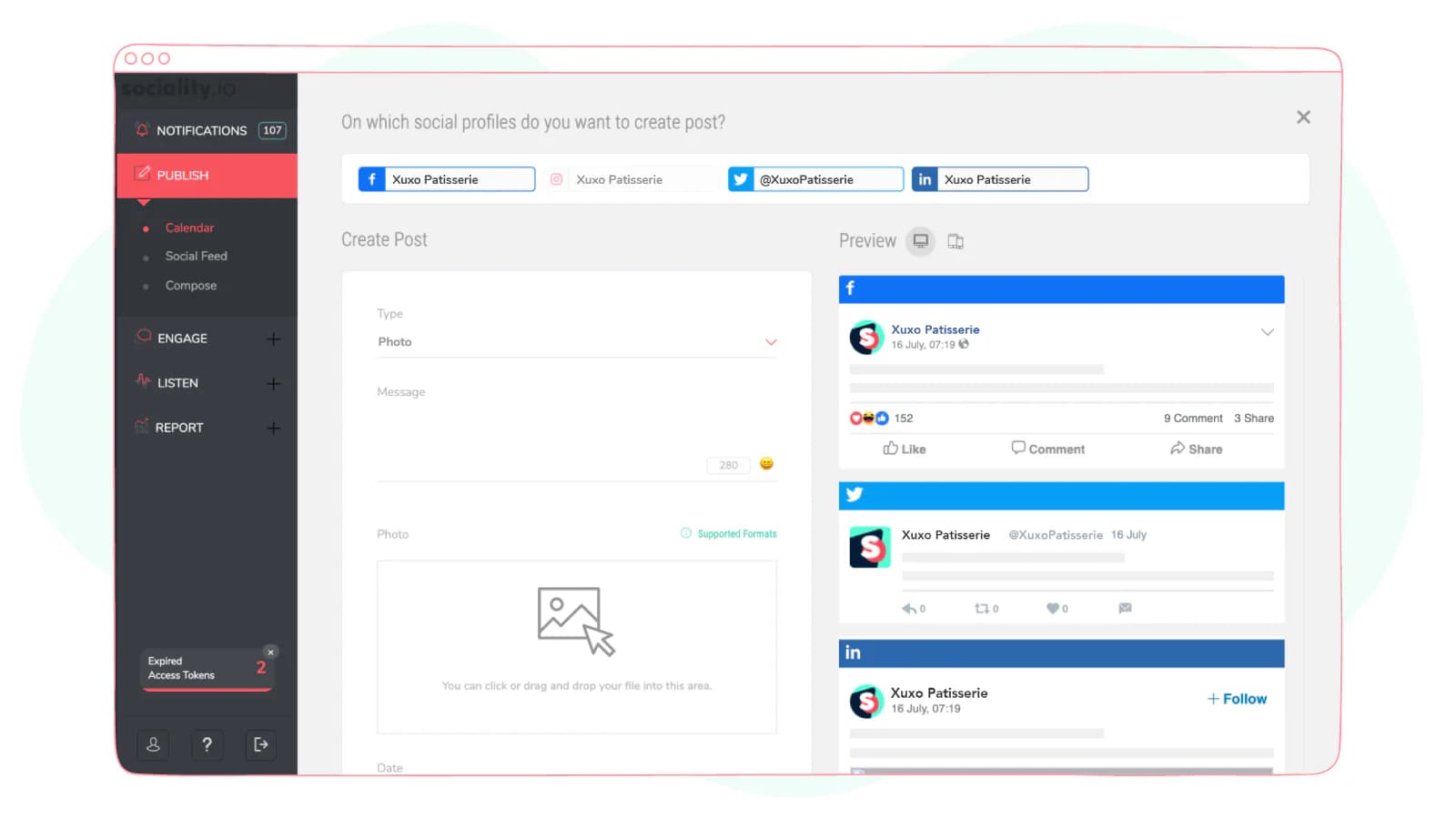Click the logout icon in sidebar

(x=260, y=744)
